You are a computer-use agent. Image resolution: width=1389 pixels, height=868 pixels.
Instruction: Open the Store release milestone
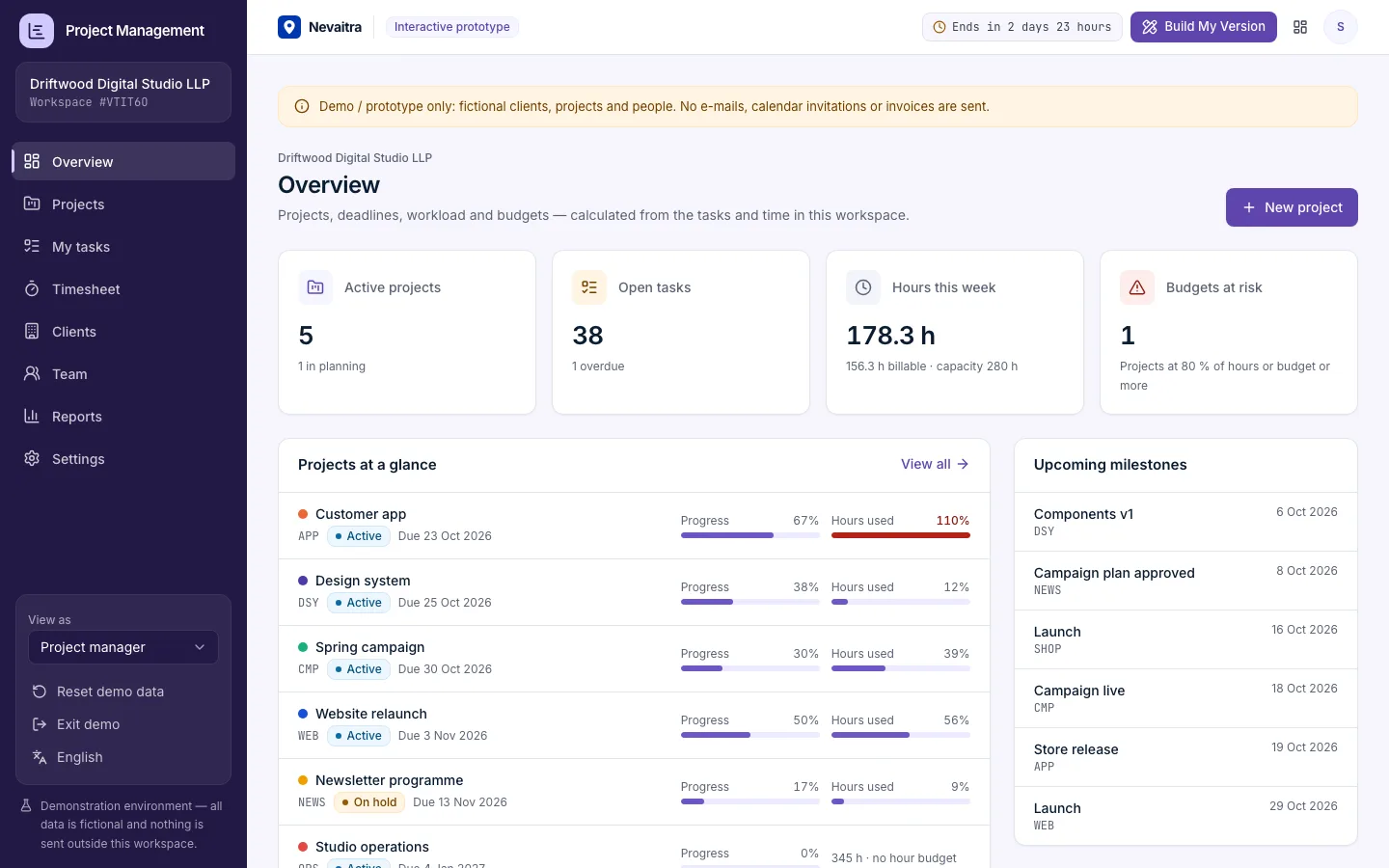[x=1185, y=757]
